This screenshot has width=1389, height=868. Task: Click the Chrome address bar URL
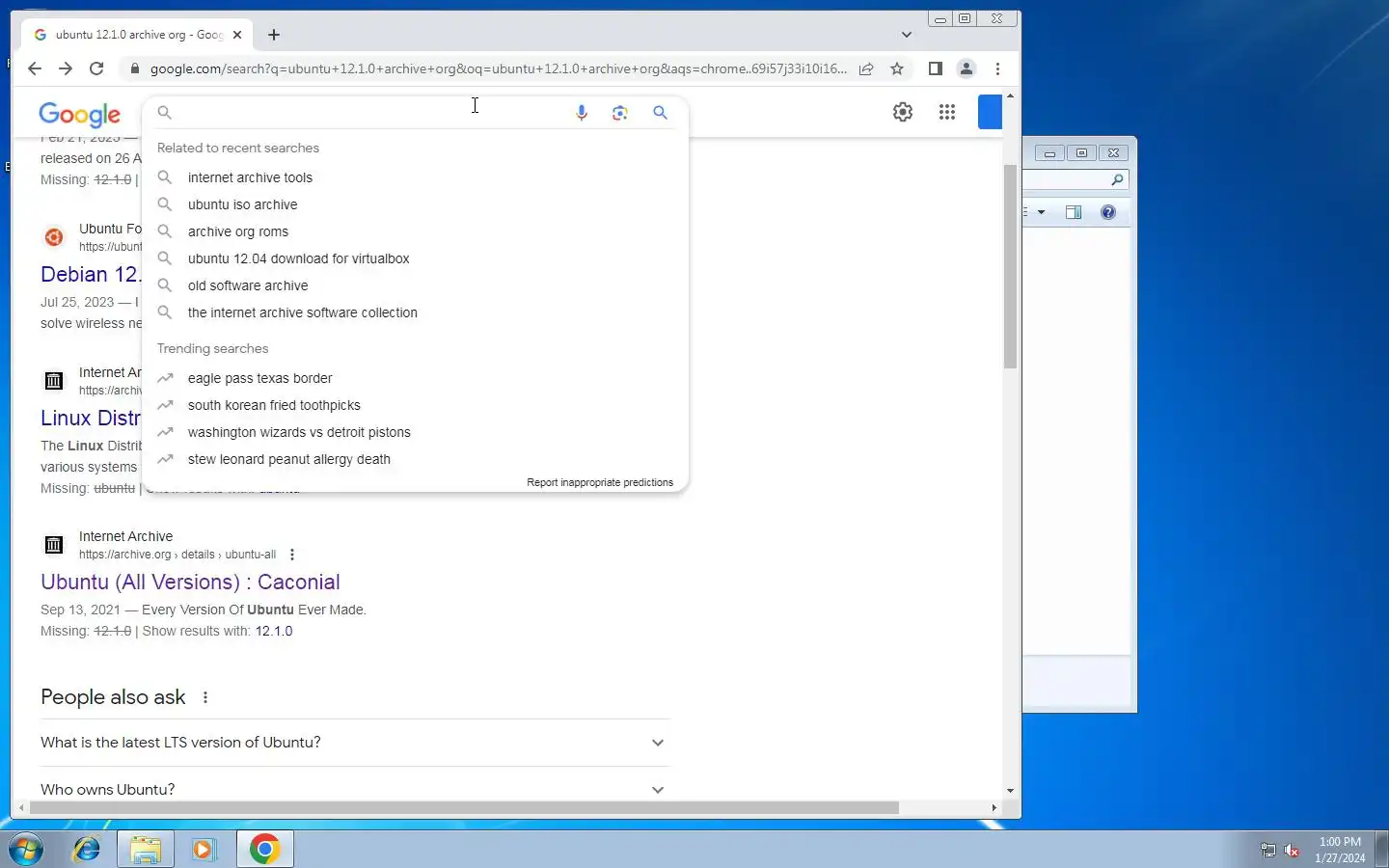click(499, 68)
